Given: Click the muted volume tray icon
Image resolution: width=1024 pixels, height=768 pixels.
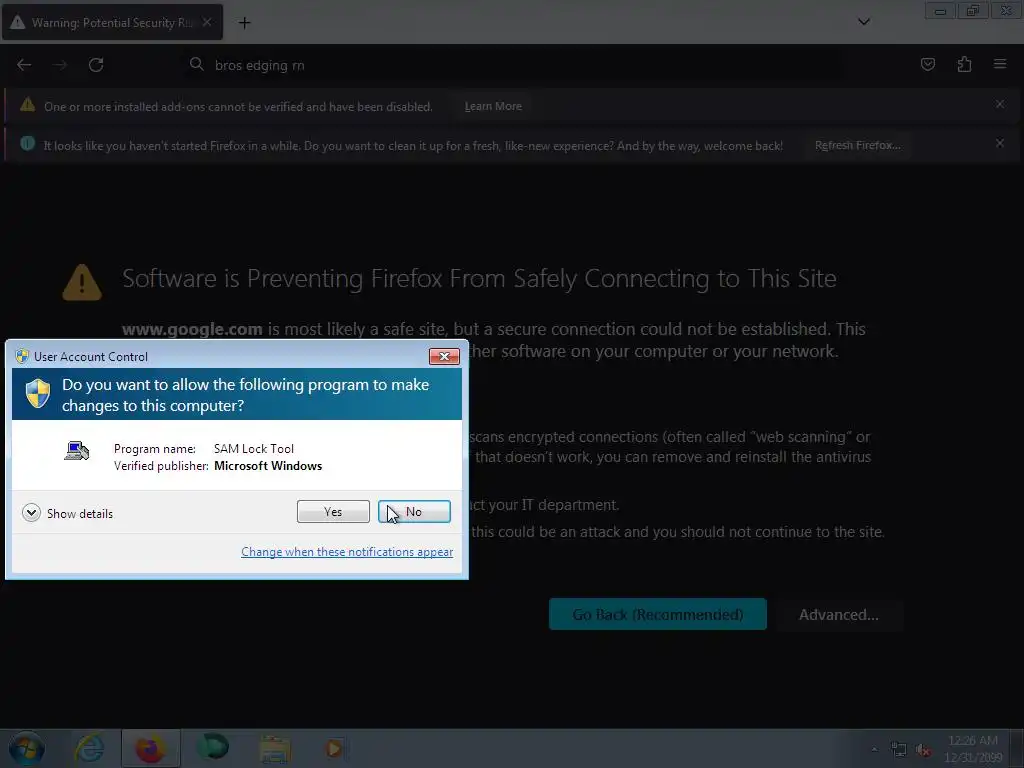Looking at the screenshot, I should tap(923, 750).
